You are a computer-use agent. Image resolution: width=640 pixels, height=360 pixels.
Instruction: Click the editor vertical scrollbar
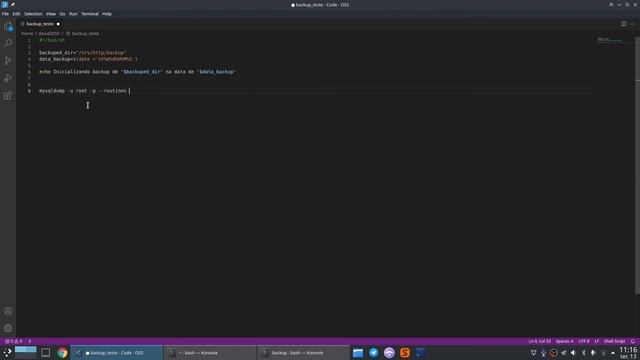point(637,165)
